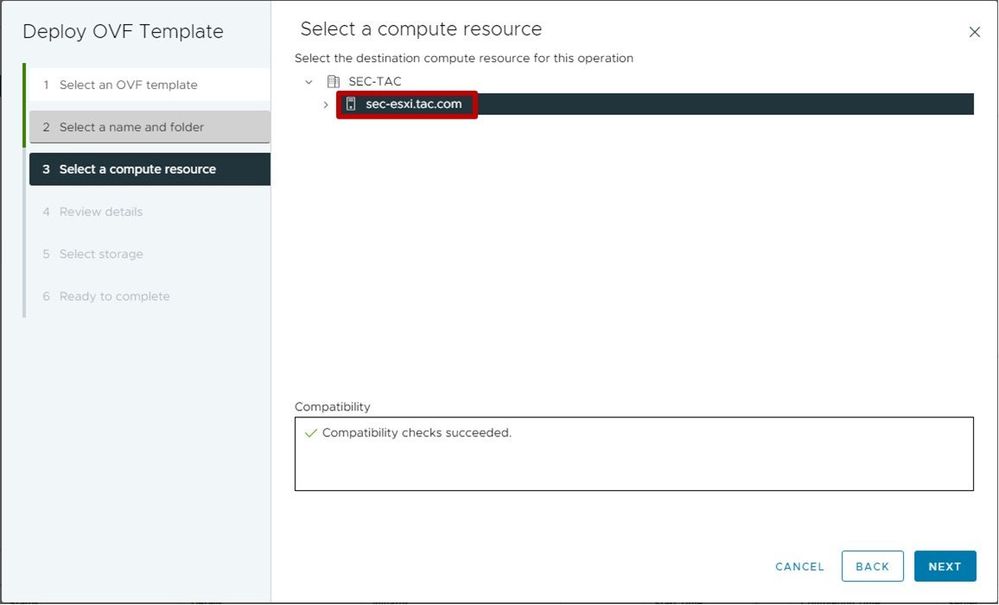Click the host icon beside sec-esxi.tac.com

(x=351, y=104)
